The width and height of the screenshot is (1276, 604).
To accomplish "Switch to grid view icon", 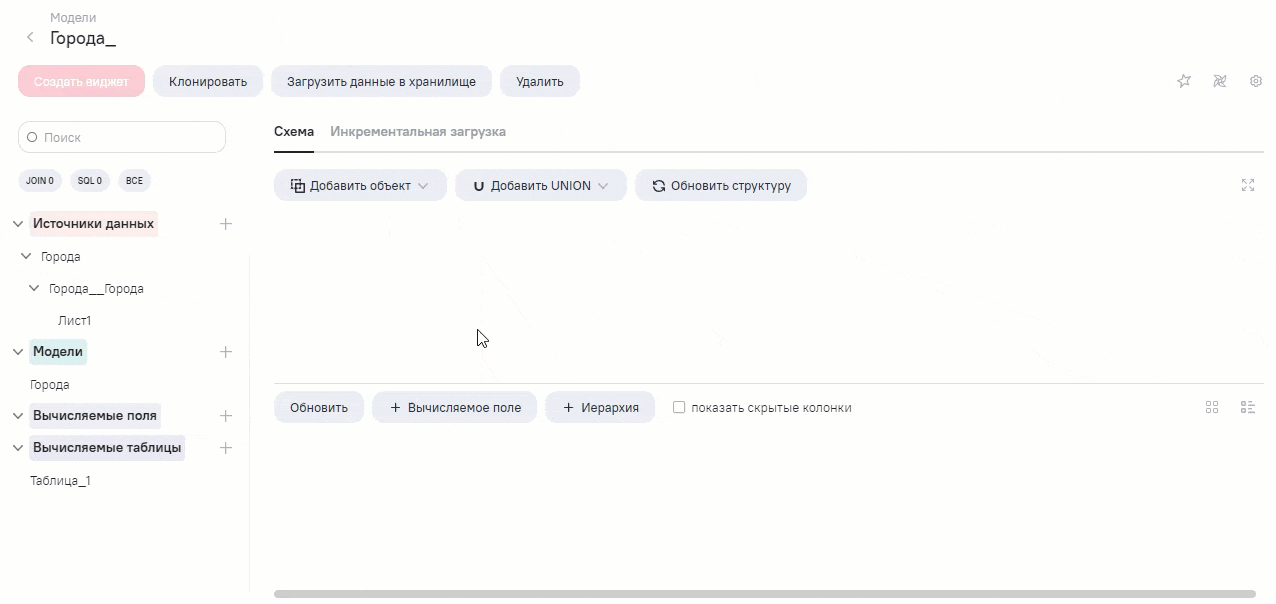I will pyautogui.click(x=1212, y=407).
